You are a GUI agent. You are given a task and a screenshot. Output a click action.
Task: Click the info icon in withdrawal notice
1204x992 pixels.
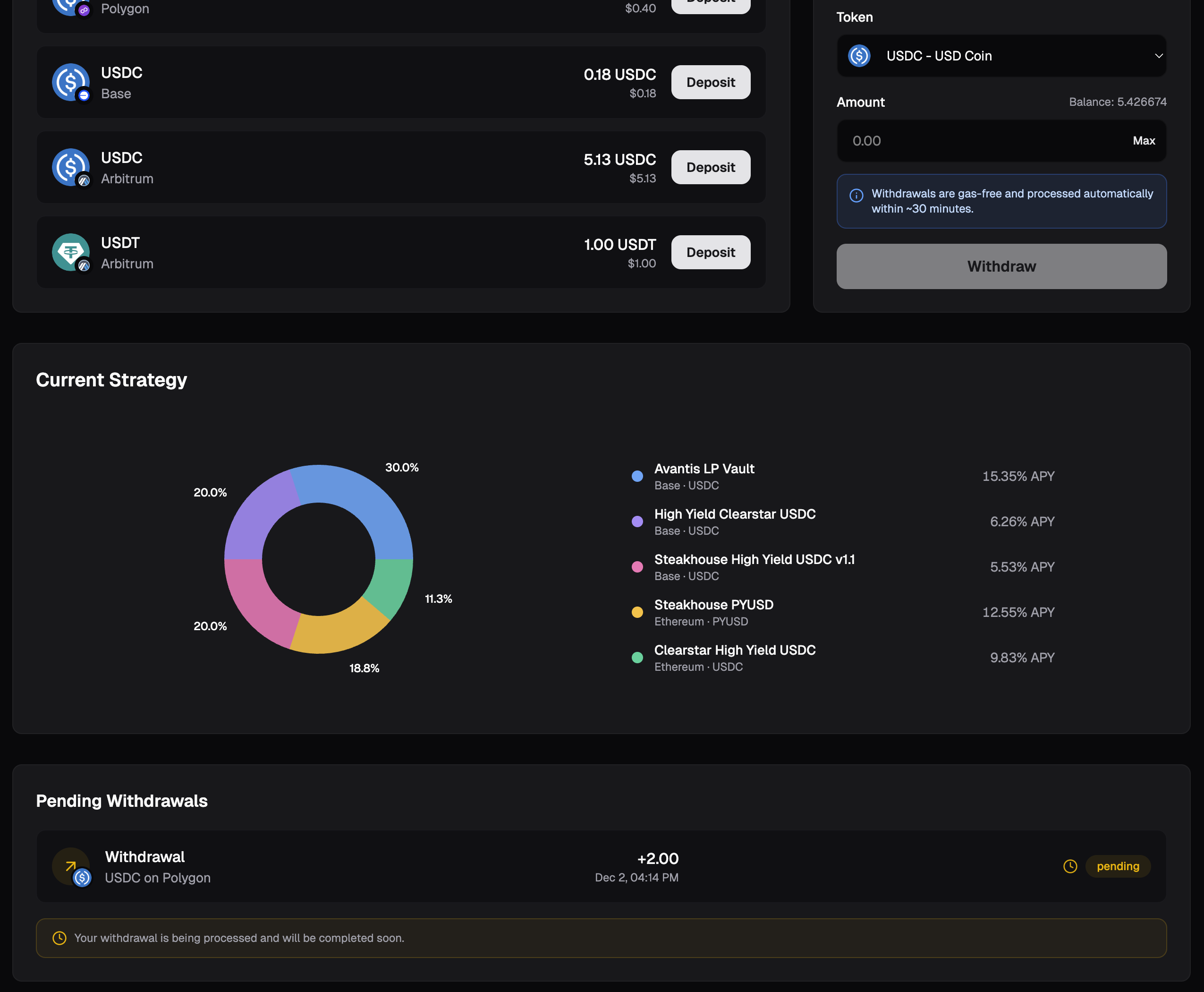[x=856, y=196]
